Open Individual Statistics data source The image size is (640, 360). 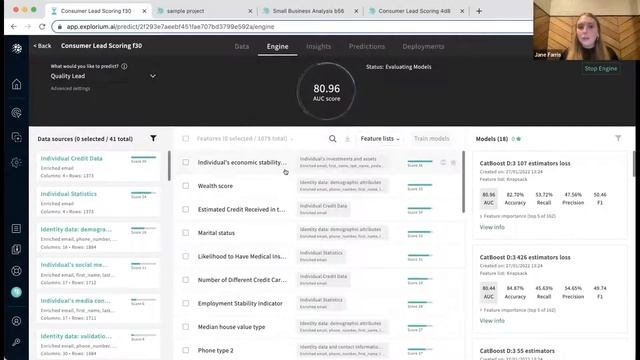pos(69,194)
